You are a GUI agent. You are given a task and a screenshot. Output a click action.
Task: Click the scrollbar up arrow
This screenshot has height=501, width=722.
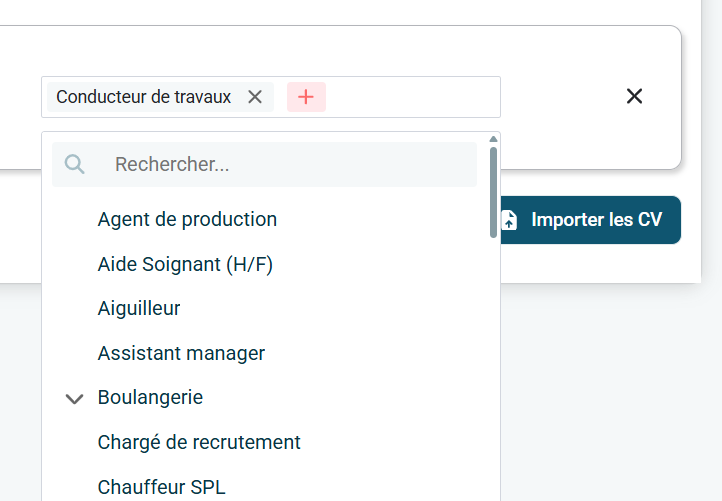[493, 139]
